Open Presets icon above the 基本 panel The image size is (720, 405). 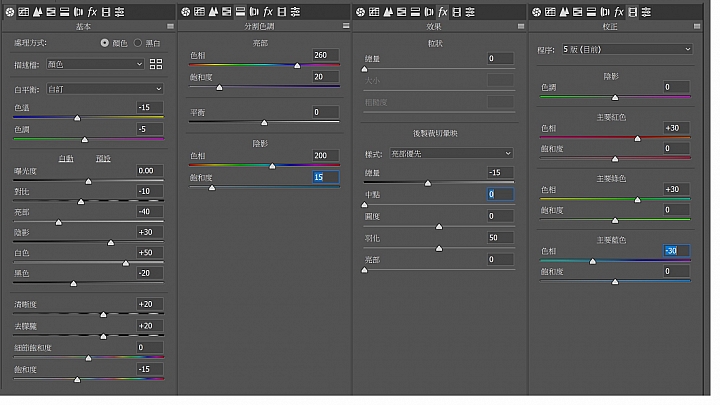[x=119, y=12]
